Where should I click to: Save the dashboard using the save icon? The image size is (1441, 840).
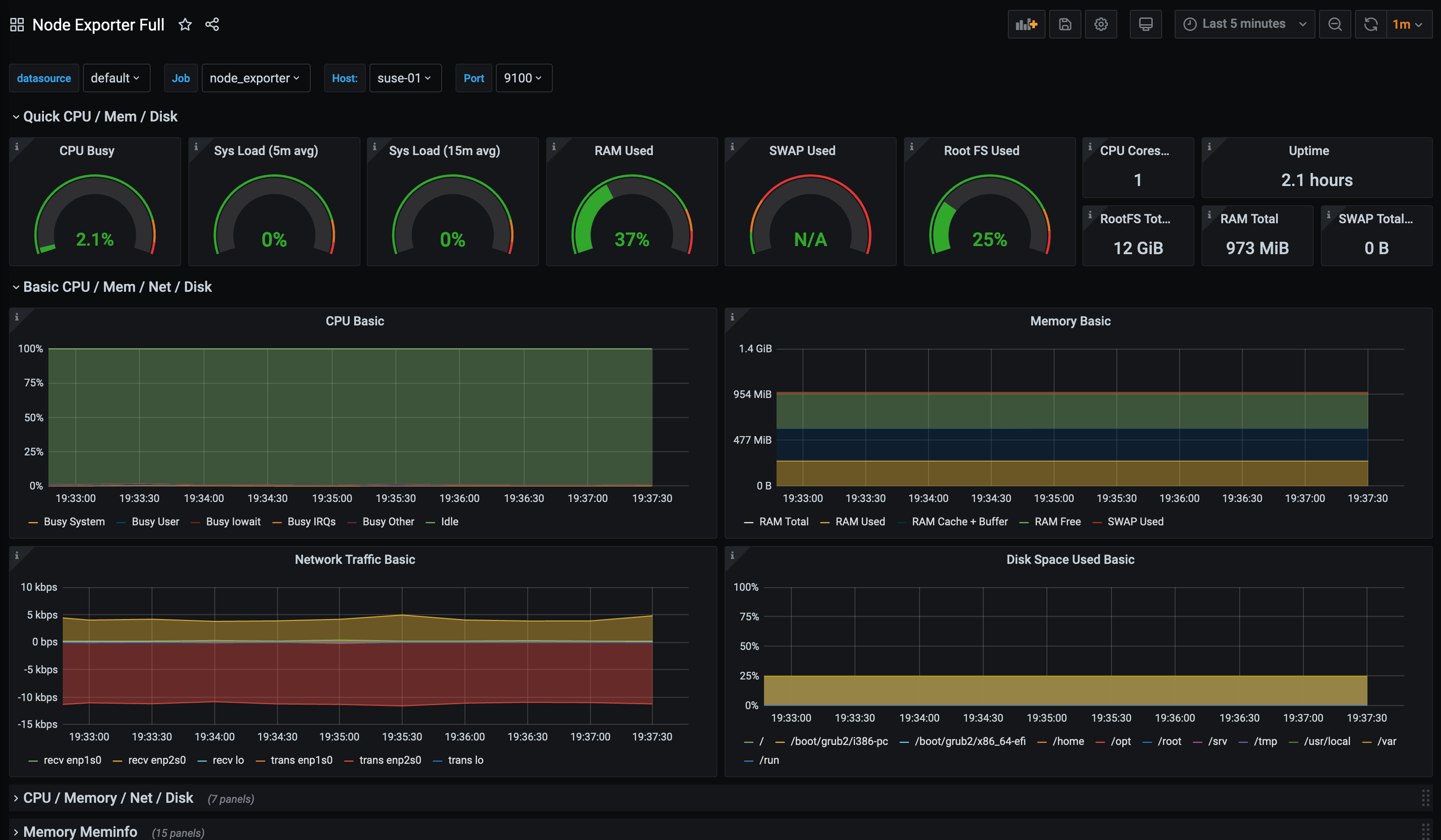tap(1064, 24)
